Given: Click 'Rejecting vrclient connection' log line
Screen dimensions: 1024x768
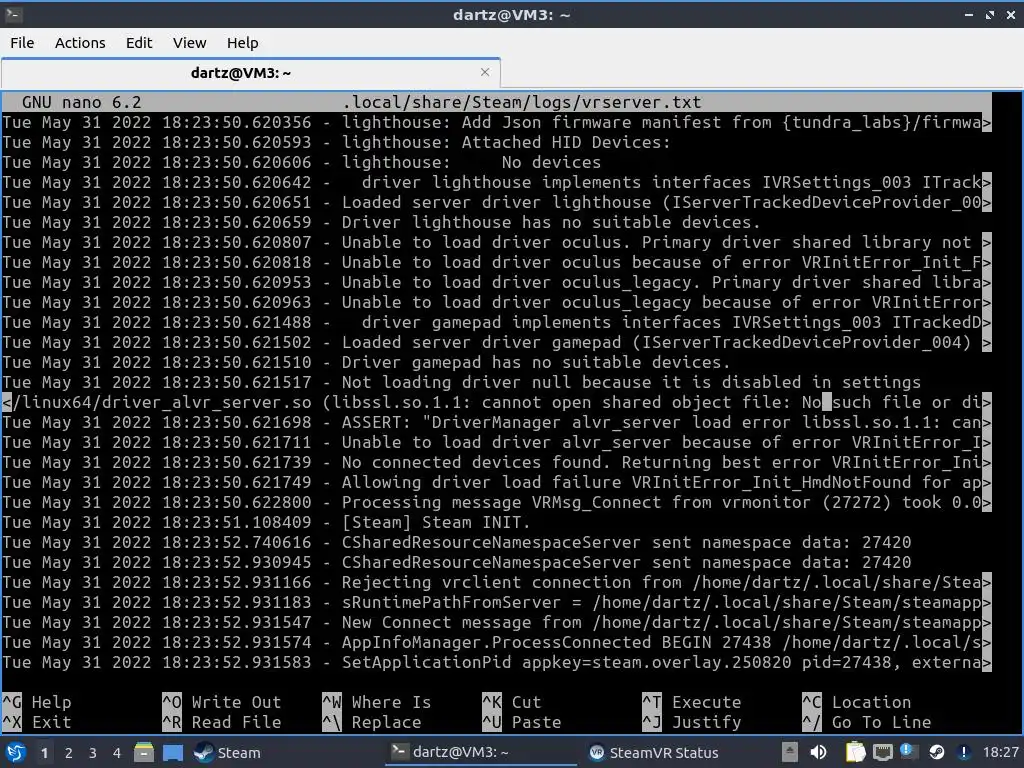Looking at the screenshot, I should point(496,583).
